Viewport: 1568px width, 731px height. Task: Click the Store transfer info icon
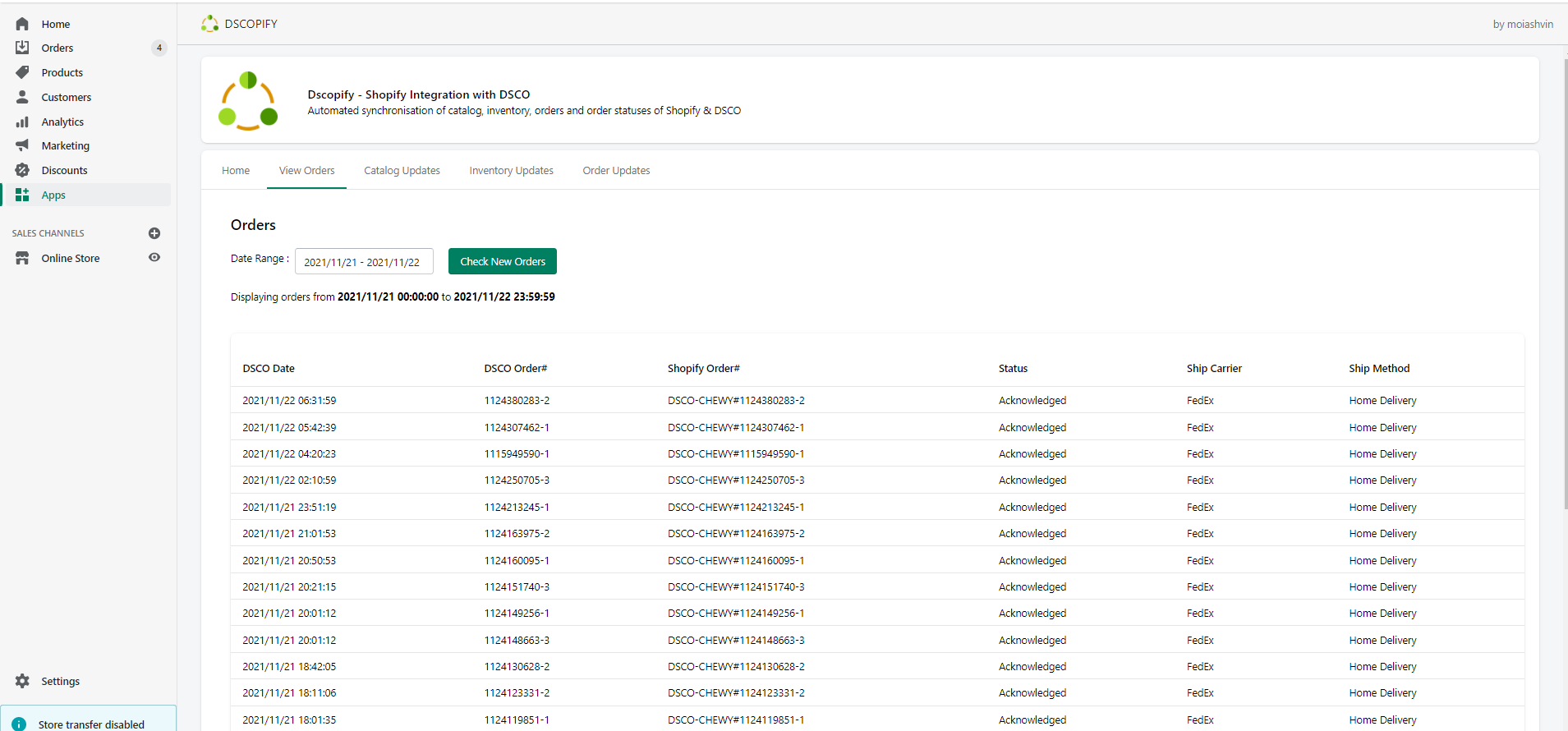(x=19, y=724)
